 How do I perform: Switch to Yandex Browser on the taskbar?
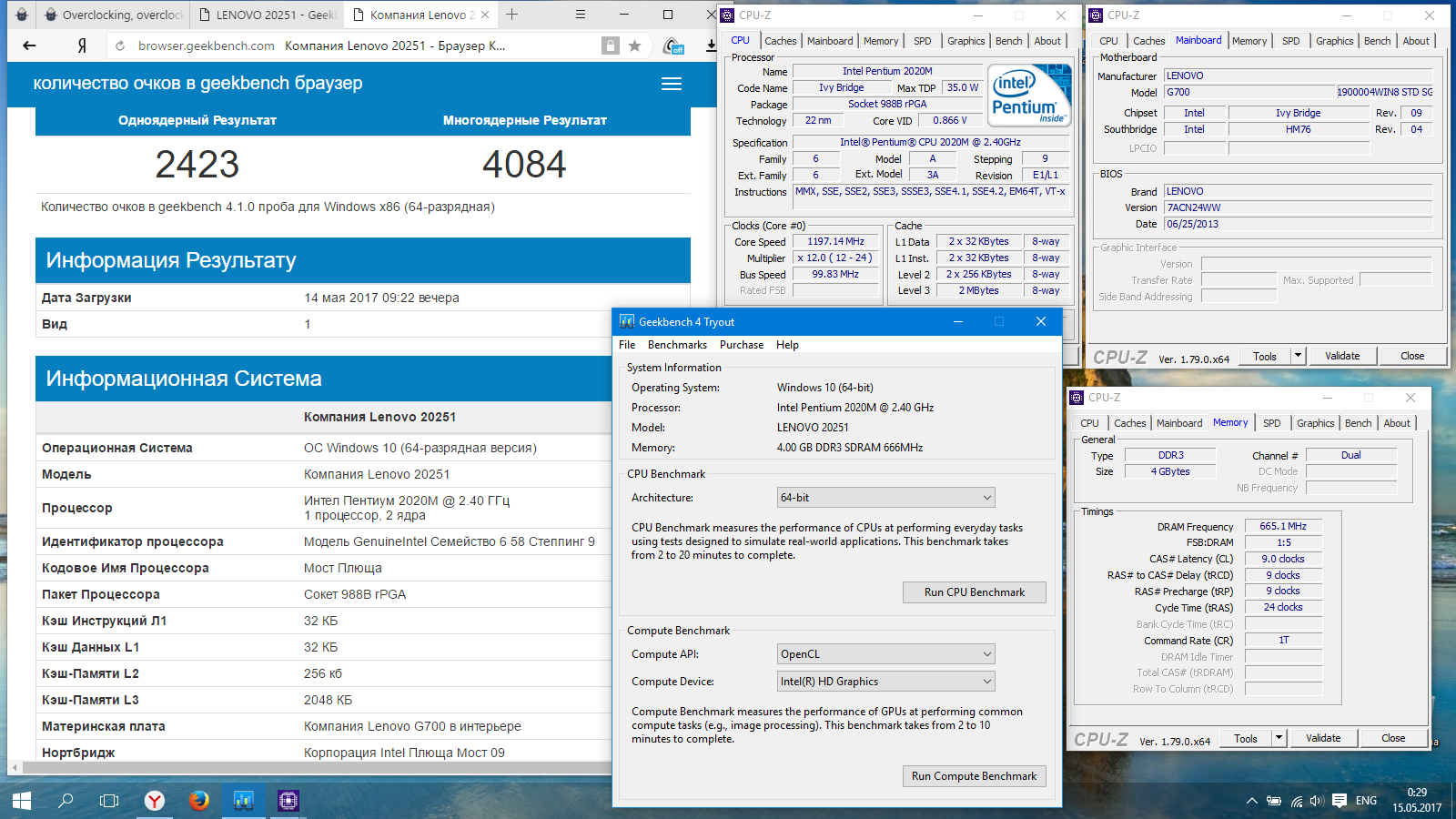pyautogui.click(x=155, y=801)
